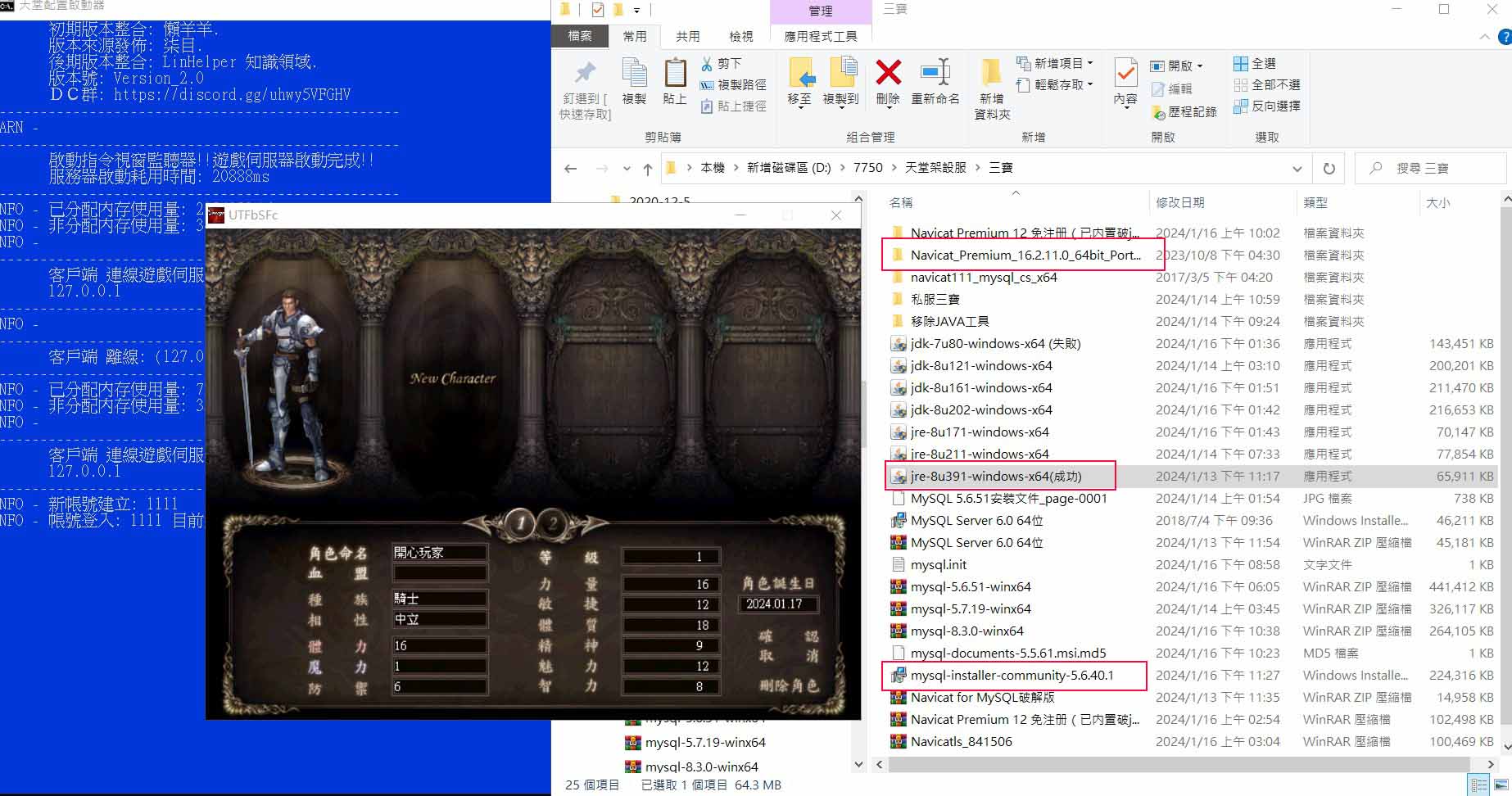The image size is (1512, 796).
Task: Sort by Date modified (修改日期) column
Action: tap(1222, 202)
